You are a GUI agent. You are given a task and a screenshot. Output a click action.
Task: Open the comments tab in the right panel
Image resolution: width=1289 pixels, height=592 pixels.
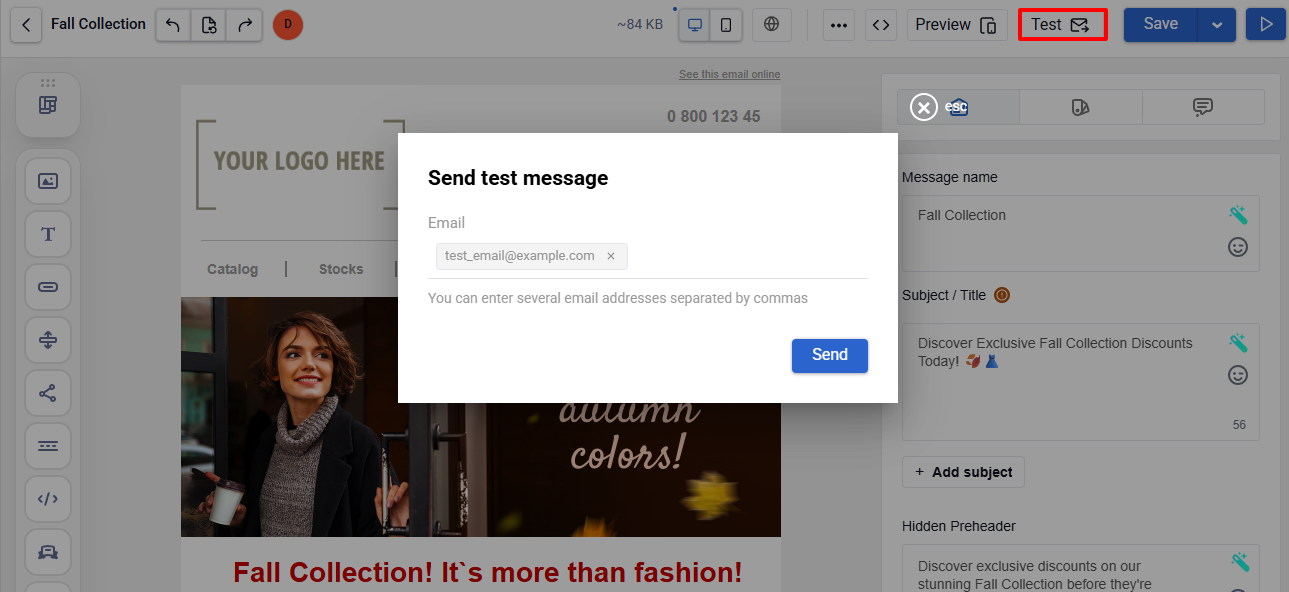point(1203,107)
